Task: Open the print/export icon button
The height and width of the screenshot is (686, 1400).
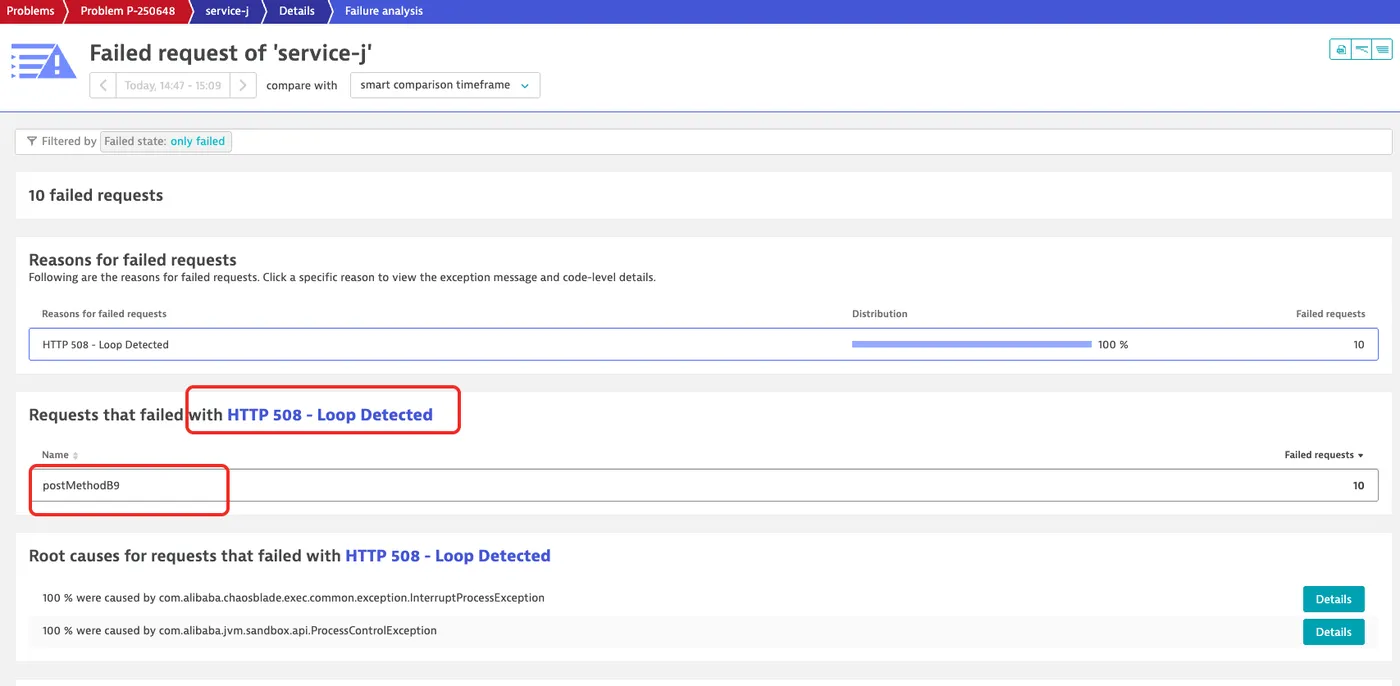Action: tap(1340, 49)
